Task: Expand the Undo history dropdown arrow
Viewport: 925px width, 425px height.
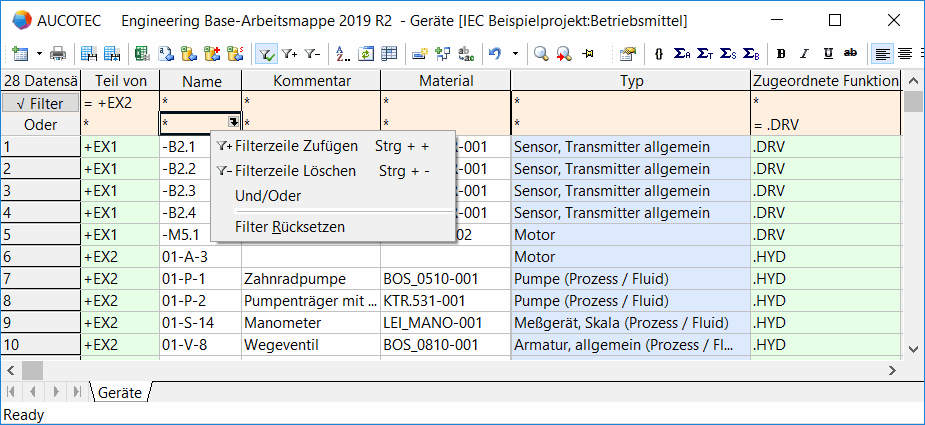Action: [515, 54]
